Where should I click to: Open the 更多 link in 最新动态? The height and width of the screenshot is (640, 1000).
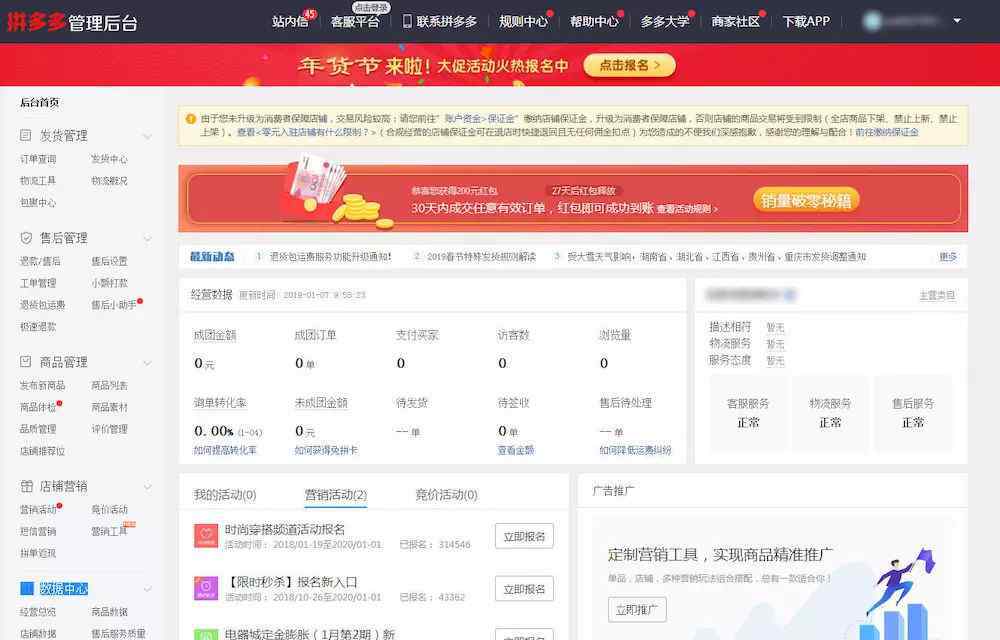[x=948, y=256]
